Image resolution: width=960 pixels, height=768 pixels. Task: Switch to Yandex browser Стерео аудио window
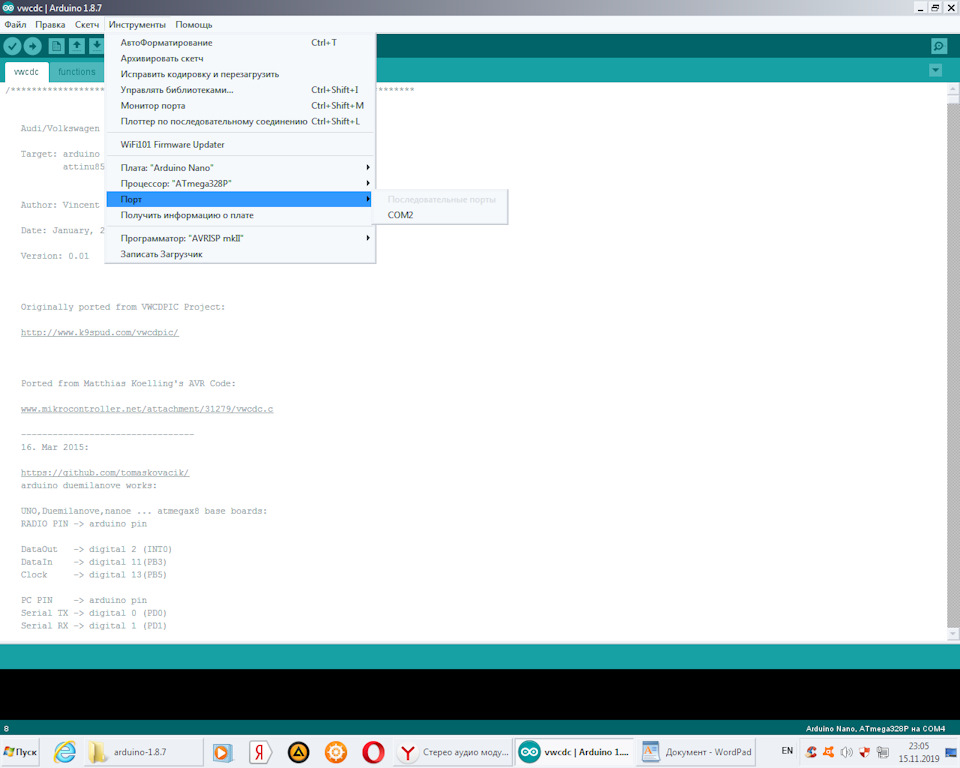[452, 752]
